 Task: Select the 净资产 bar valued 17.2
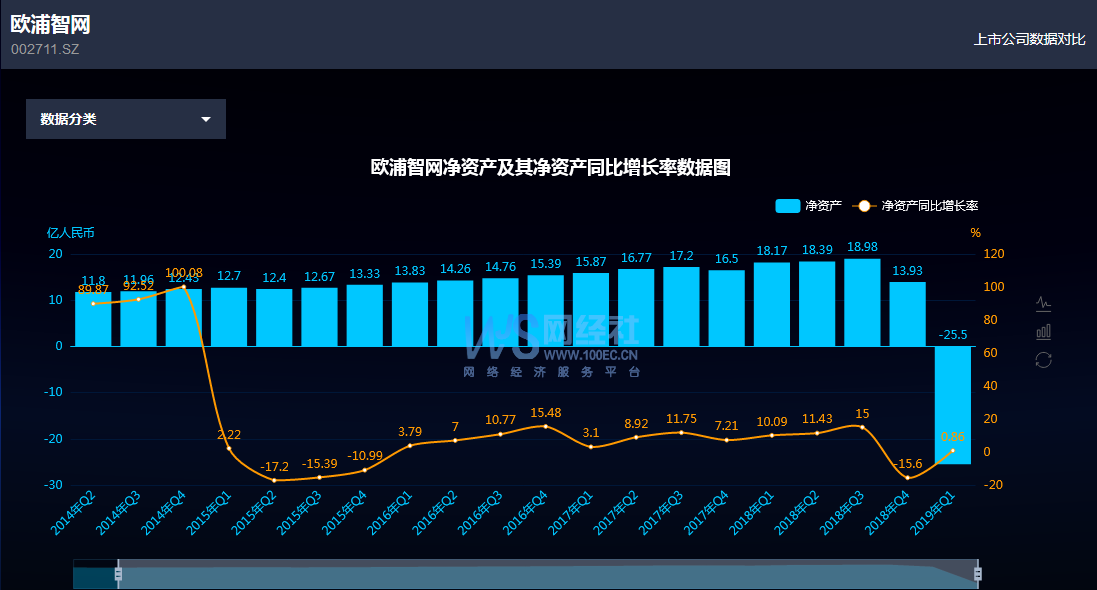(x=681, y=307)
